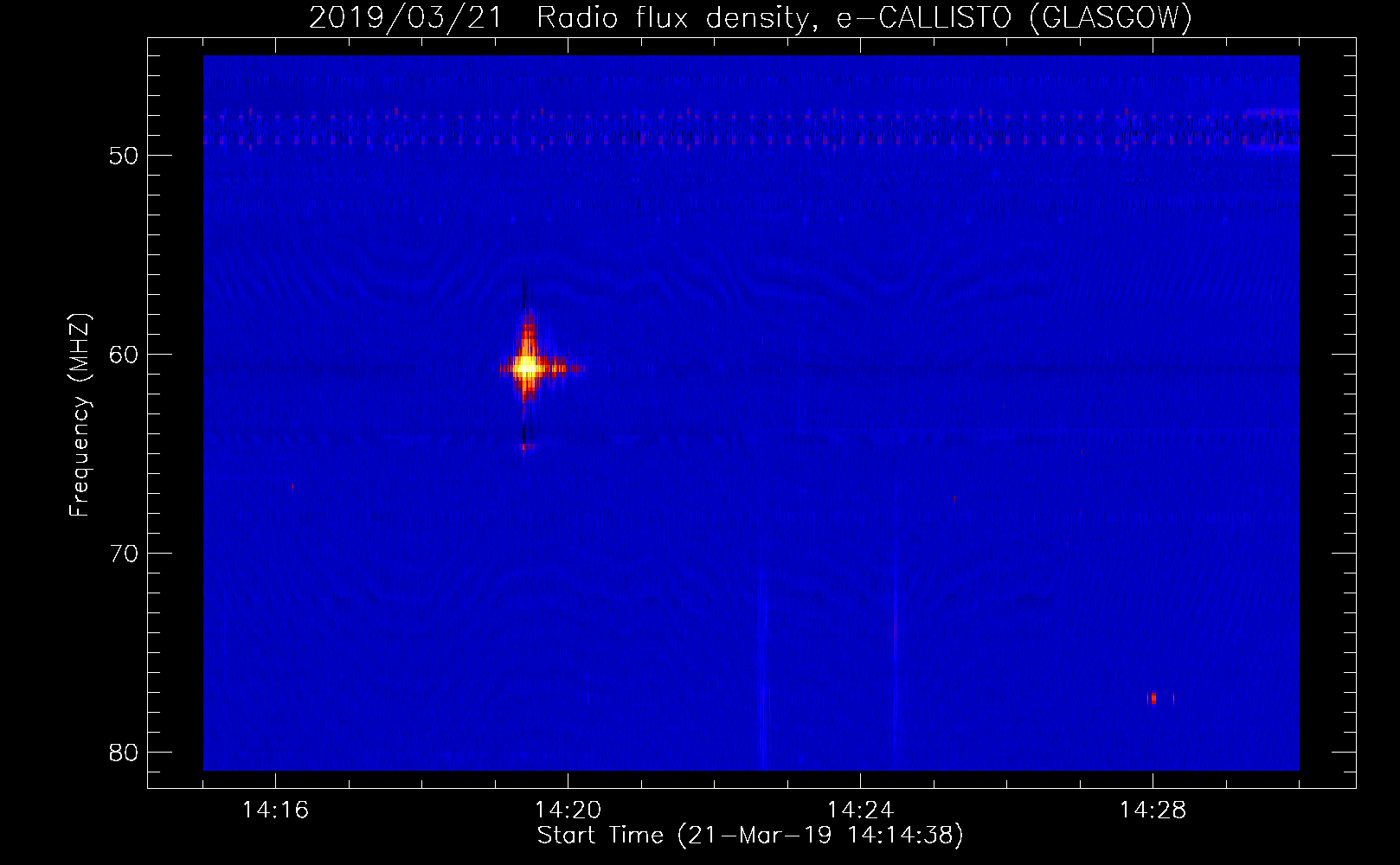The width and height of the screenshot is (1400, 865).
Task: Click the 70 frequency tick label
Action: click(x=125, y=554)
